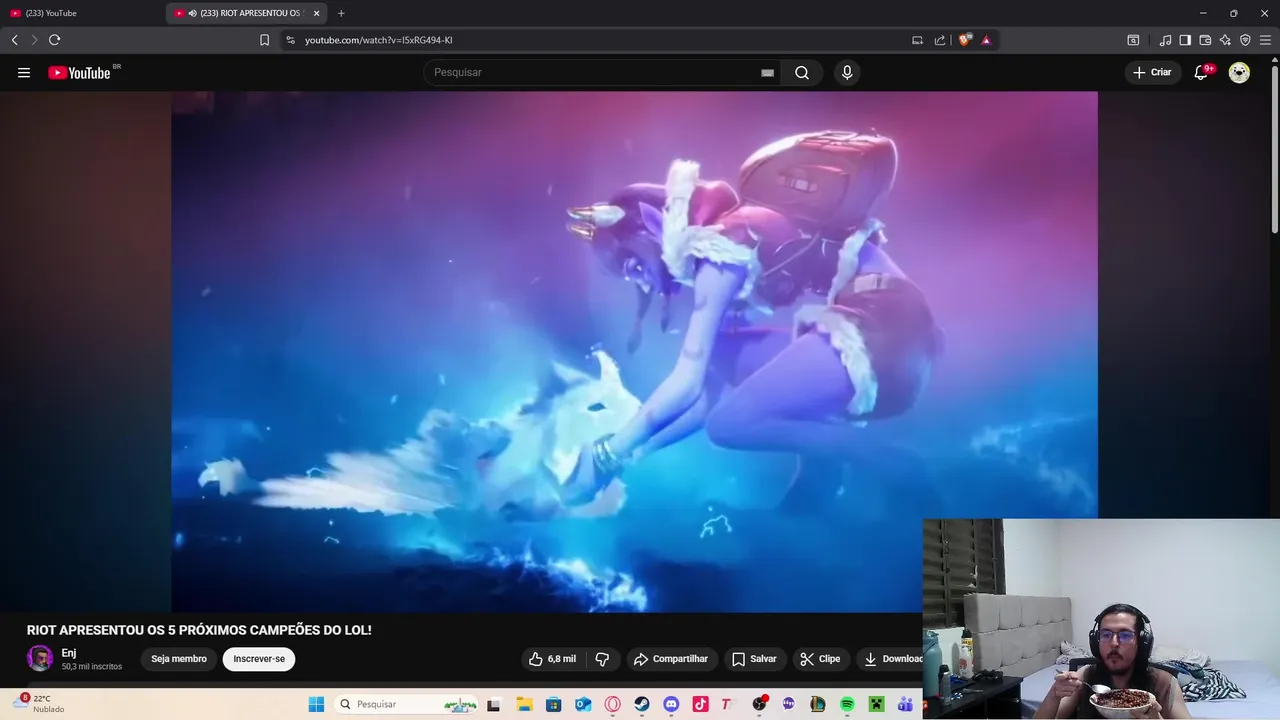The height and width of the screenshot is (720, 1280).
Task: Dislike the video
Action: [602, 659]
